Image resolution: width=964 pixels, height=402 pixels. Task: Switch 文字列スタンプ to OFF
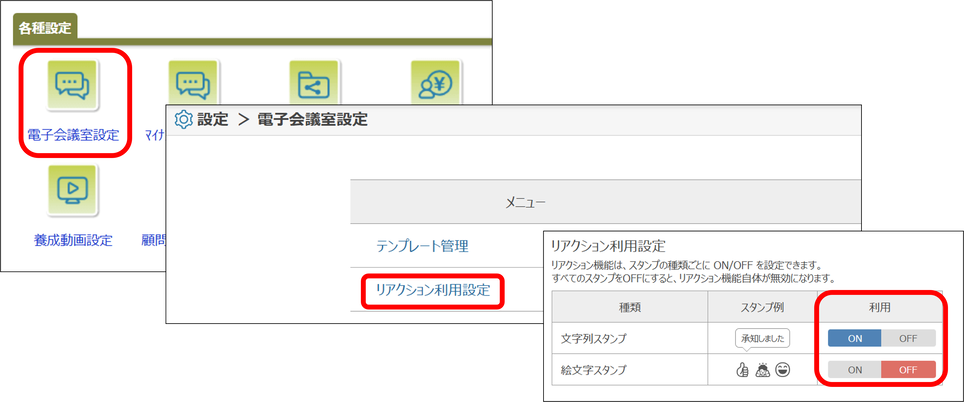[908, 338]
